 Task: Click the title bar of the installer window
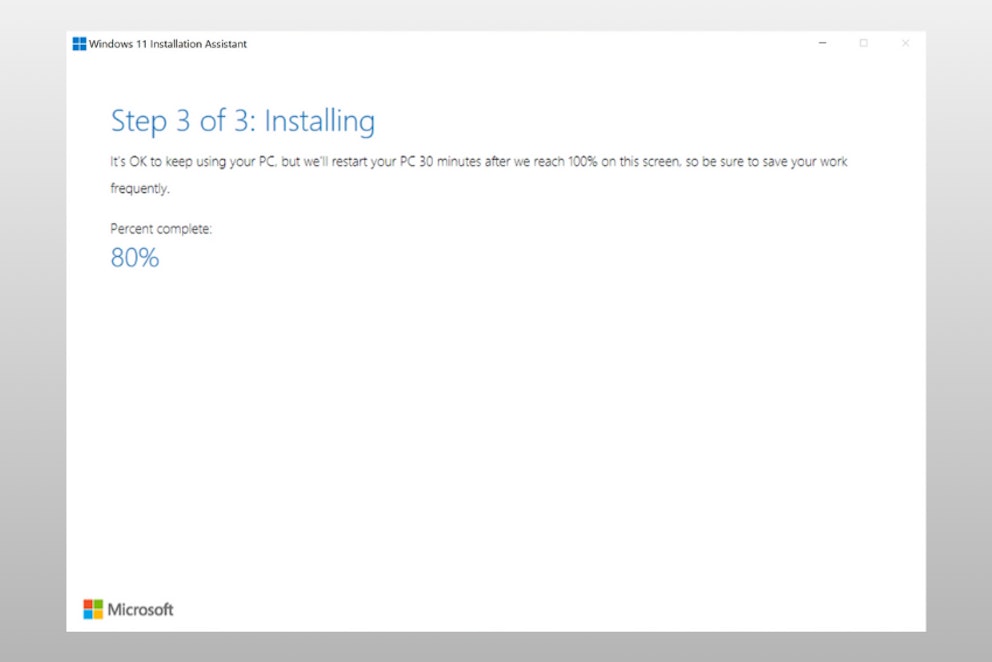[x=500, y=44]
